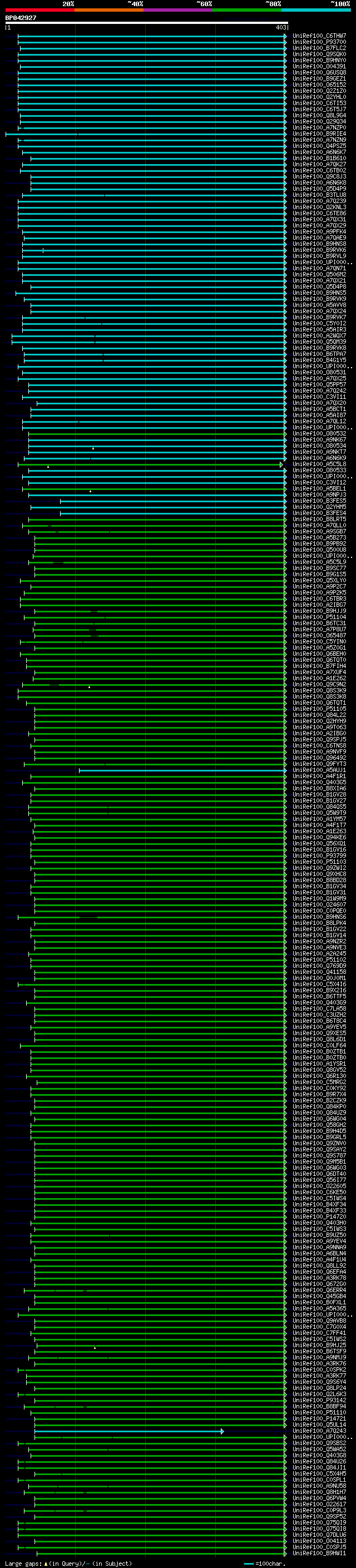The height and width of the screenshot is (1568, 356).
Task: Select hit label UniRef100_A5C5L8
Action: (319, 464)
